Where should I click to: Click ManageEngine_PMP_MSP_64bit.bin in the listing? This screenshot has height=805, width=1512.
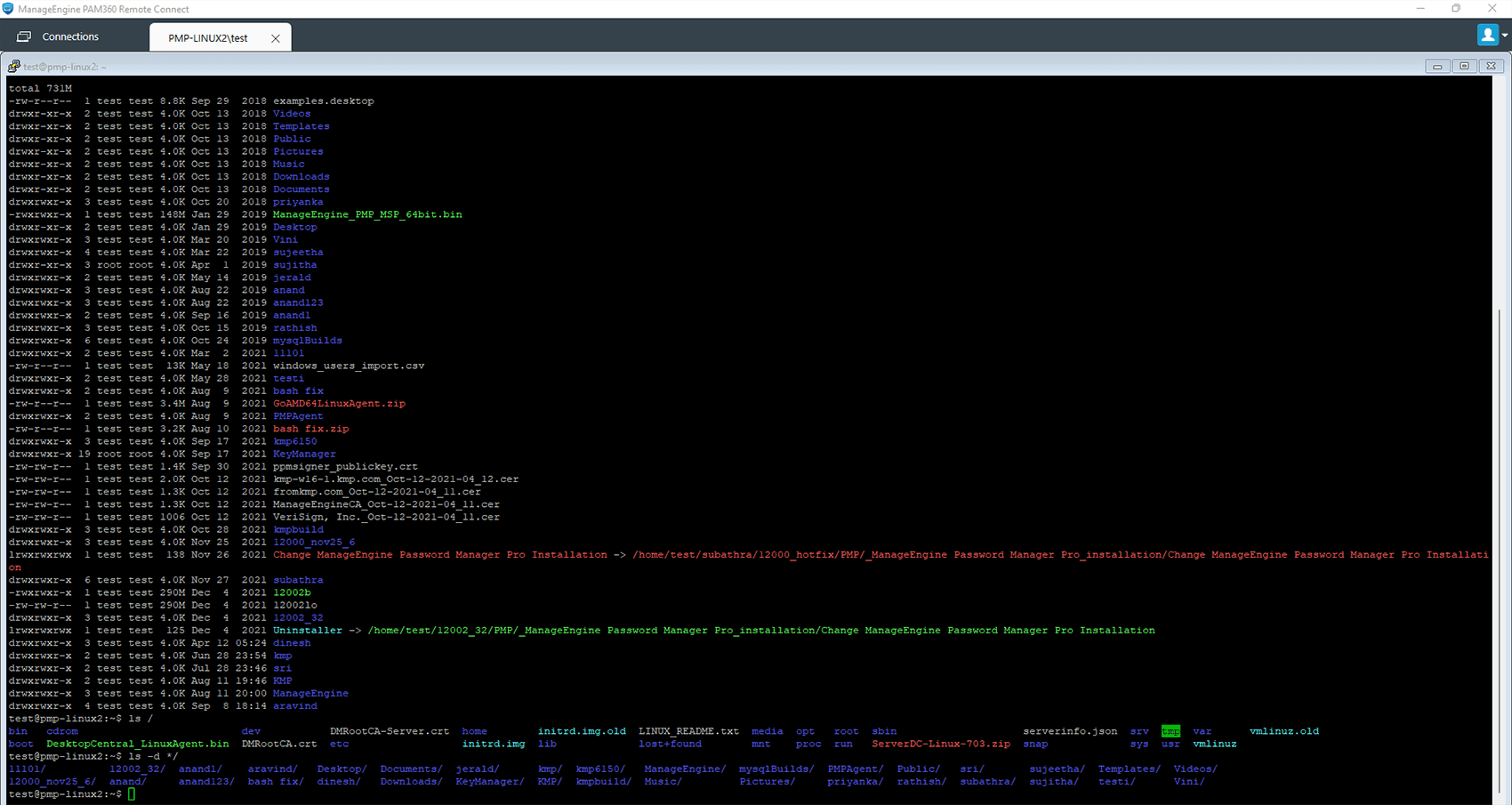[x=367, y=214]
